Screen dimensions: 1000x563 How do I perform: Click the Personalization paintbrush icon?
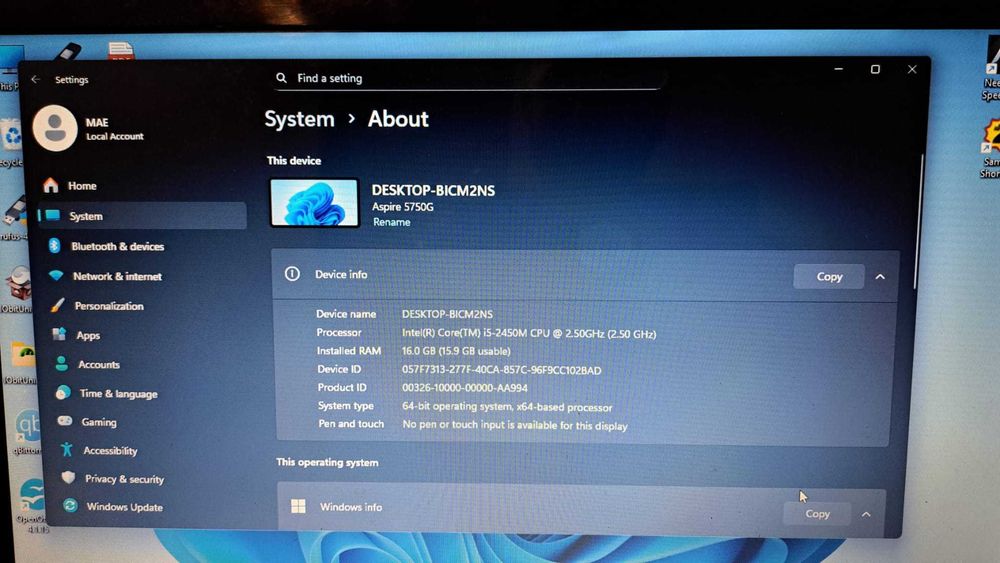(x=57, y=305)
